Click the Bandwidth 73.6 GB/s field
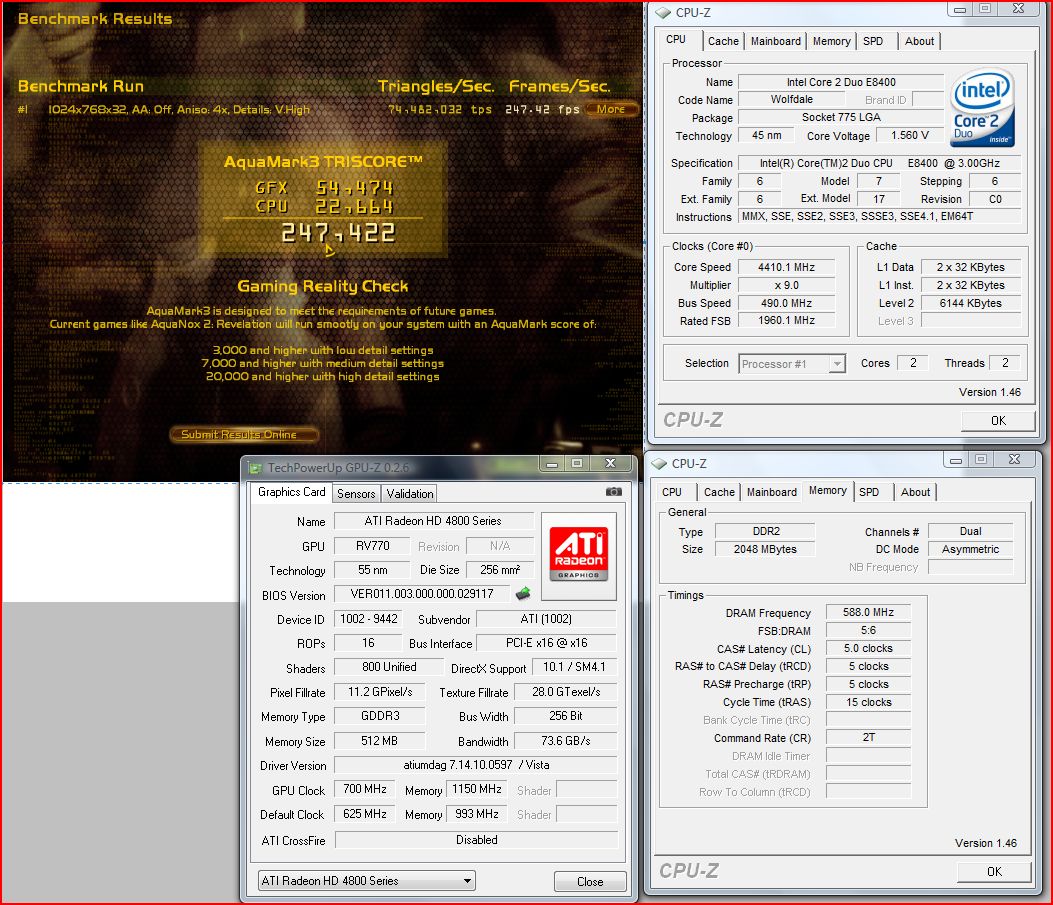This screenshot has height=905, width=1053. click(x=565, y=741)
